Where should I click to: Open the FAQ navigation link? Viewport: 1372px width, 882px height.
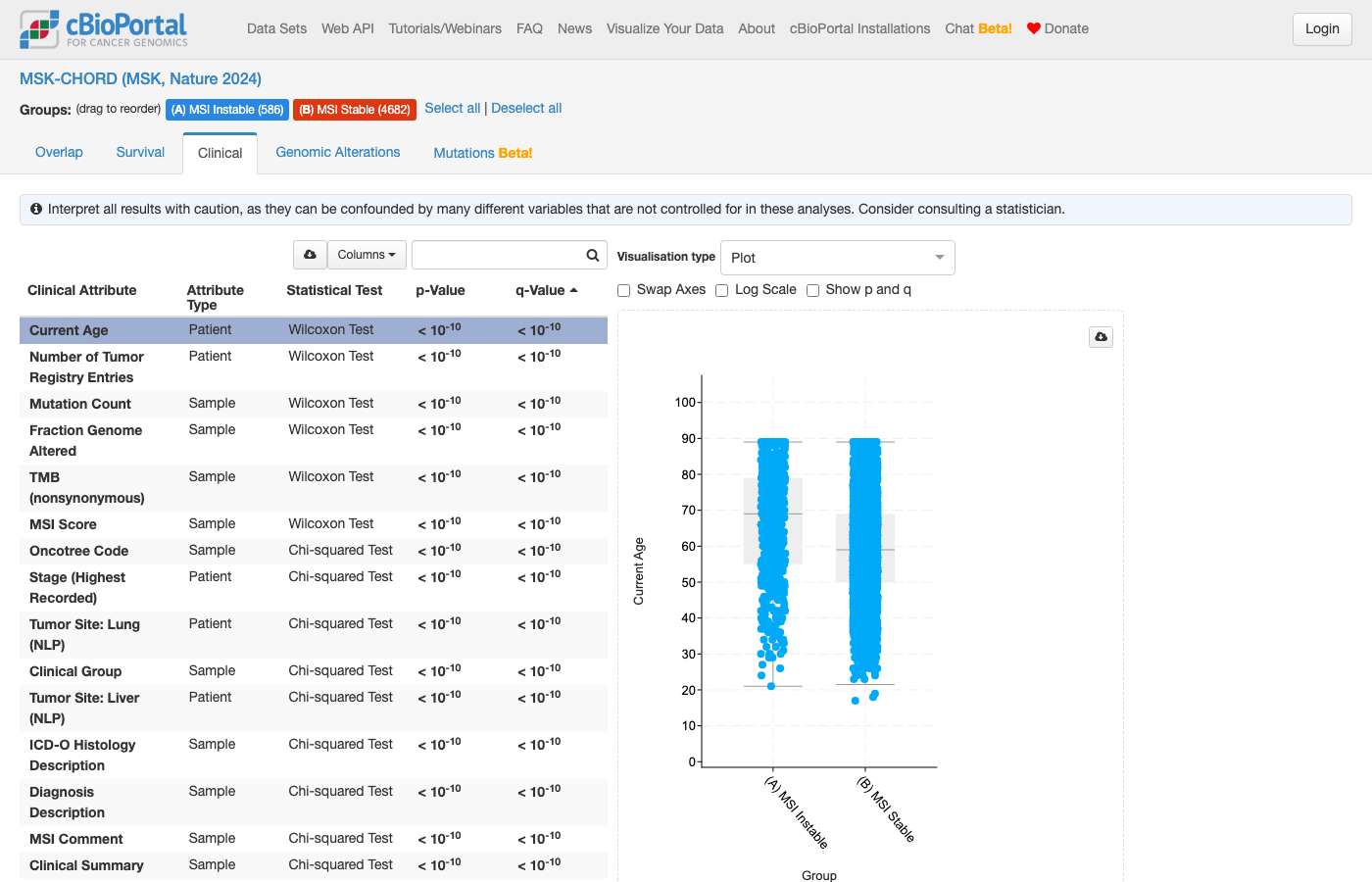(529, 28)
